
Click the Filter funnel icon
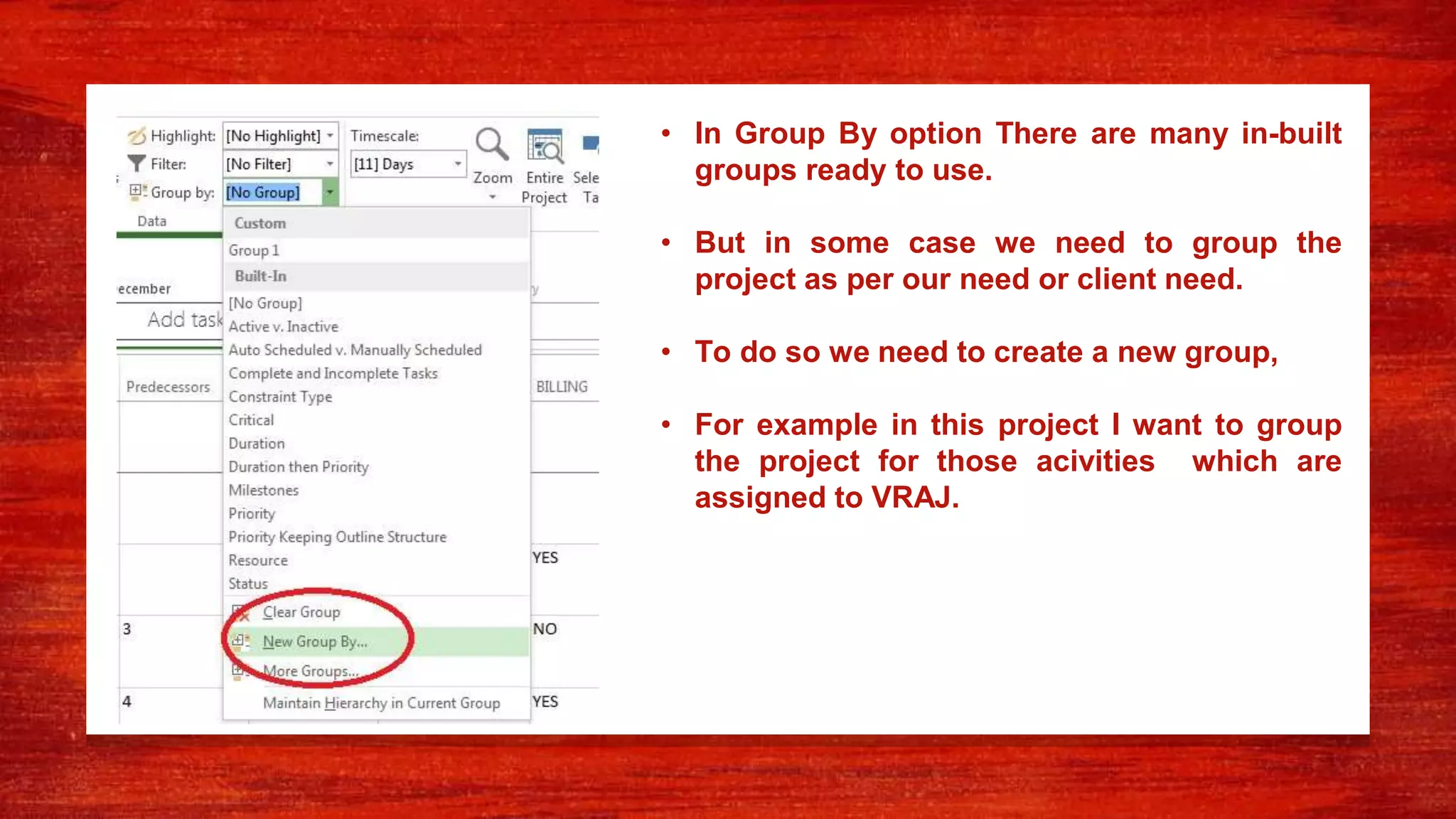click(x=136, y=164)
